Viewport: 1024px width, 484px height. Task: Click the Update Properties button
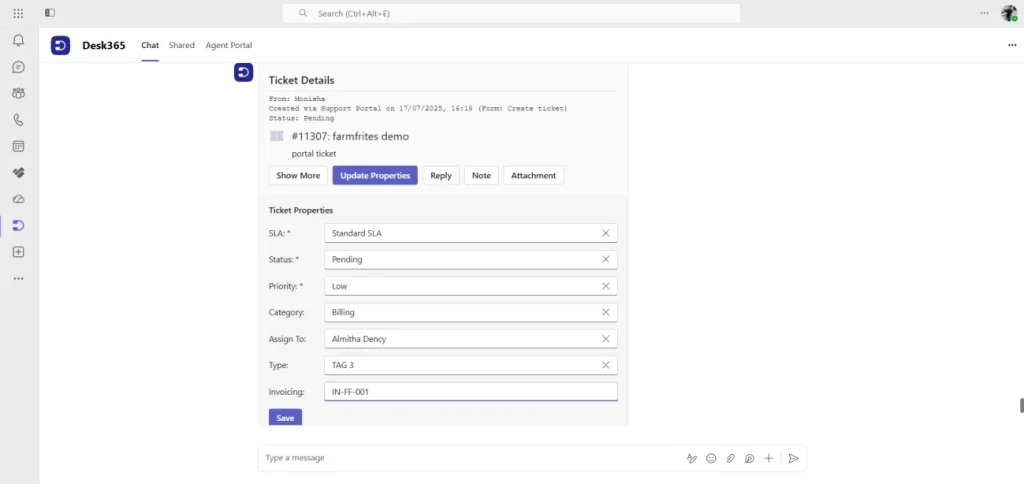click(375, 175)
